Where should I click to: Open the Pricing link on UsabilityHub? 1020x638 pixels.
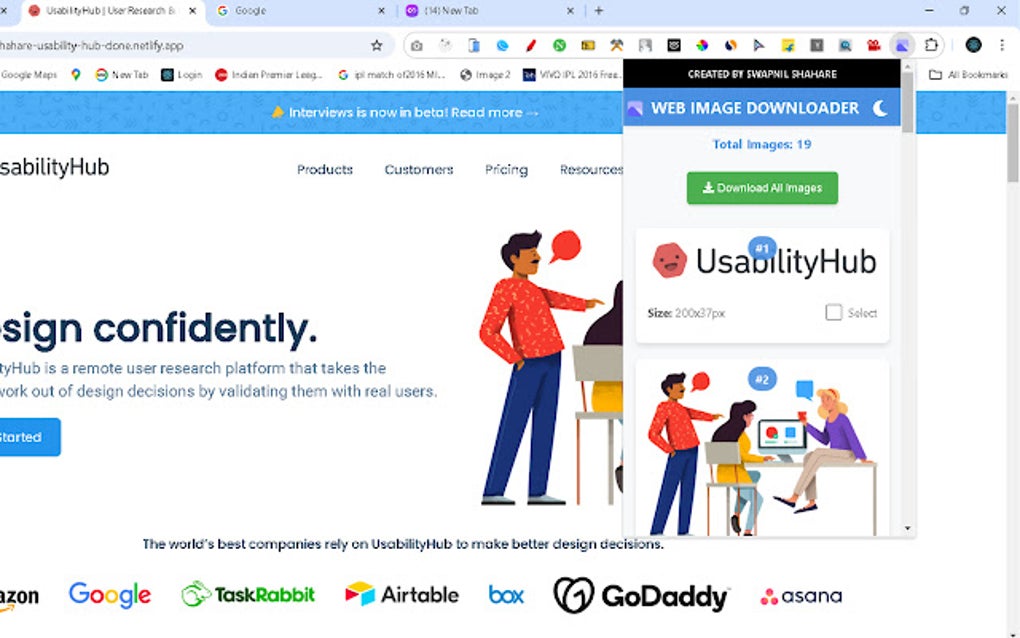pos(506,170)
